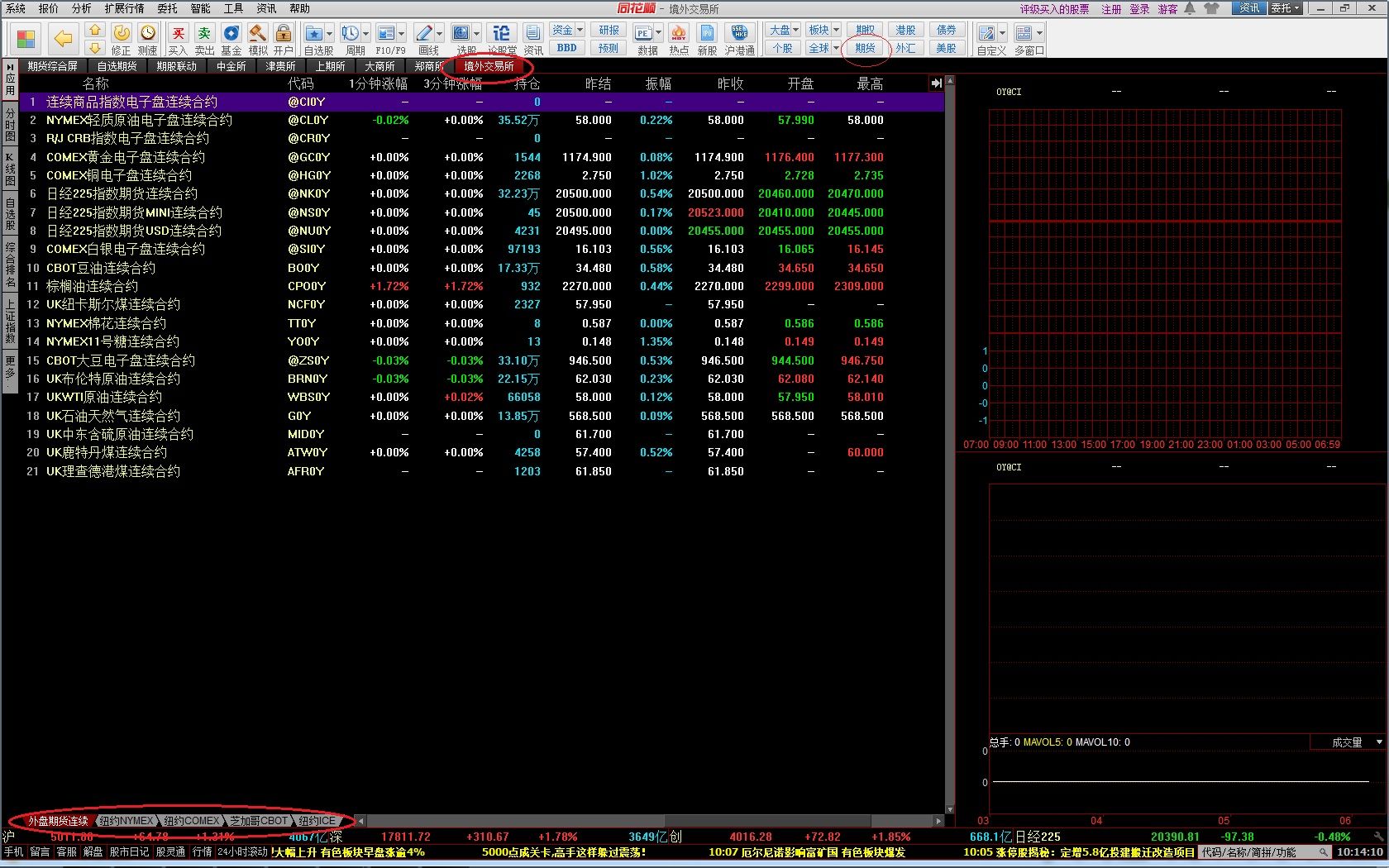Toggle the 分时图 side tab

pyautogui.click(x=10, y=123)
